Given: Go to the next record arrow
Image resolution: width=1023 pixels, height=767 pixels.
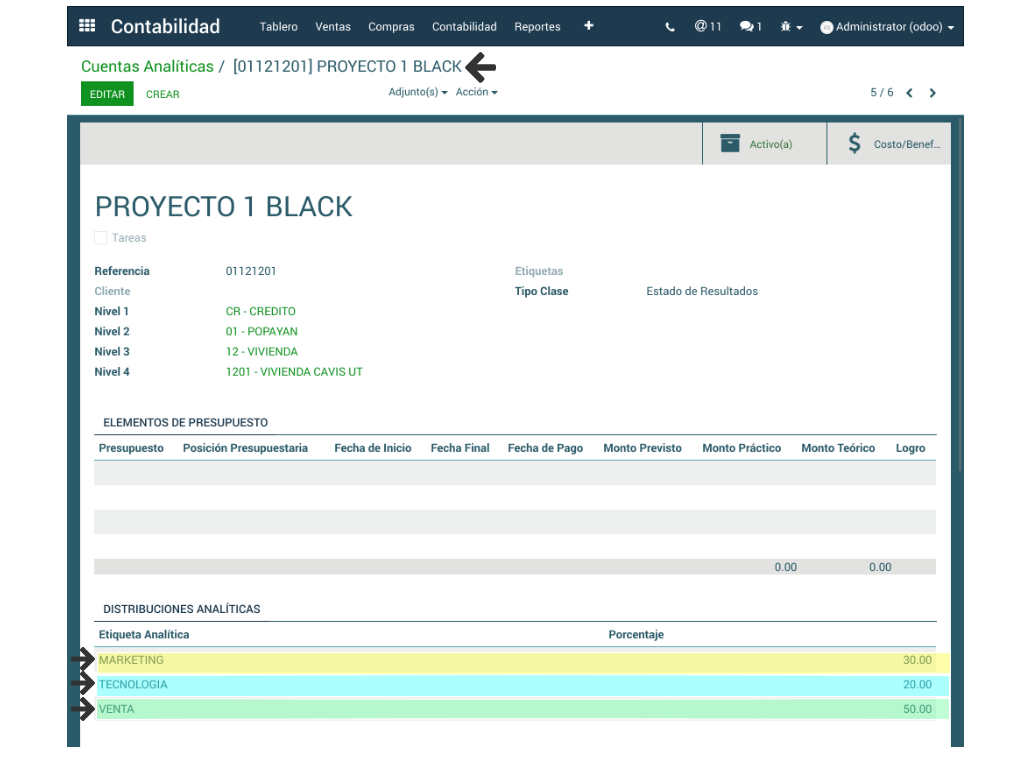Looking at the screenshot, I should 933,93.
